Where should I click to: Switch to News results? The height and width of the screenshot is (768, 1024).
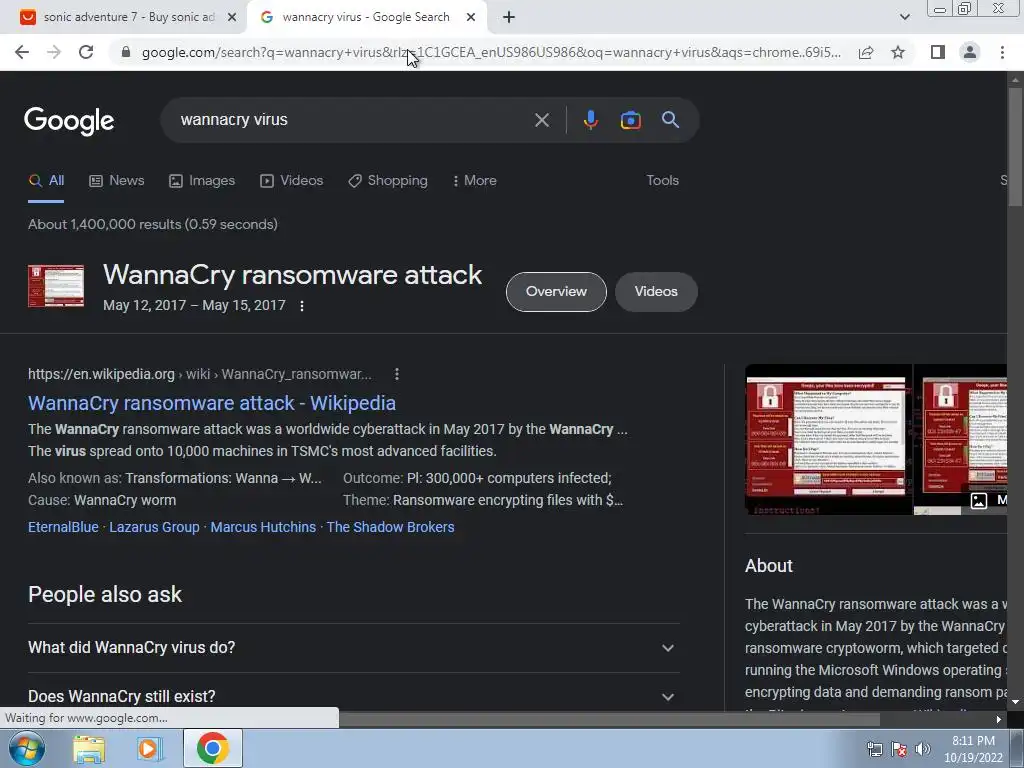[116, 181]
